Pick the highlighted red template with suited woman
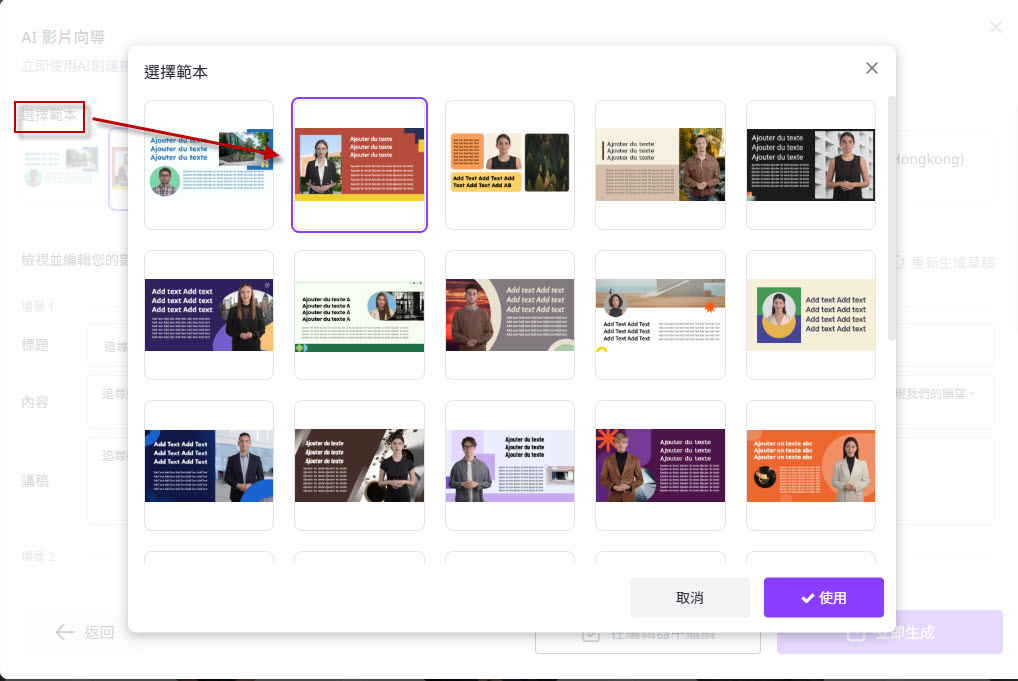Viewport: 1018px width, 681px height. pyautogui.click(x=359, y=165)
